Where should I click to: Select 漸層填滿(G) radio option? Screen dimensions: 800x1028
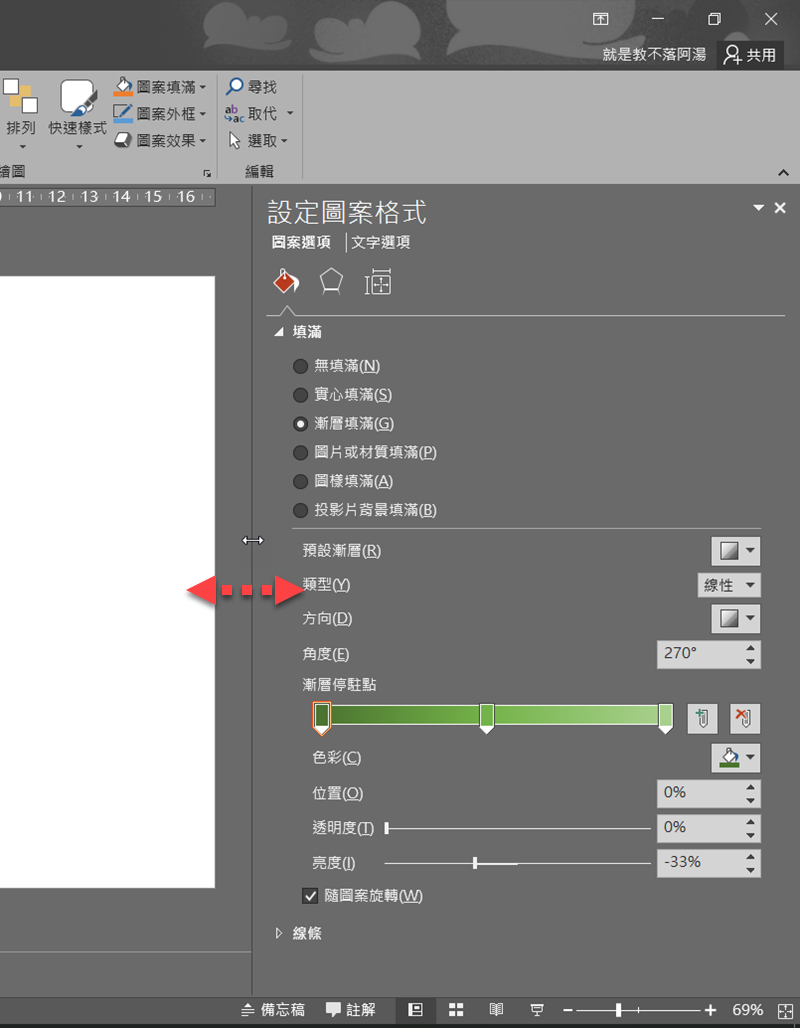[344, 424]
